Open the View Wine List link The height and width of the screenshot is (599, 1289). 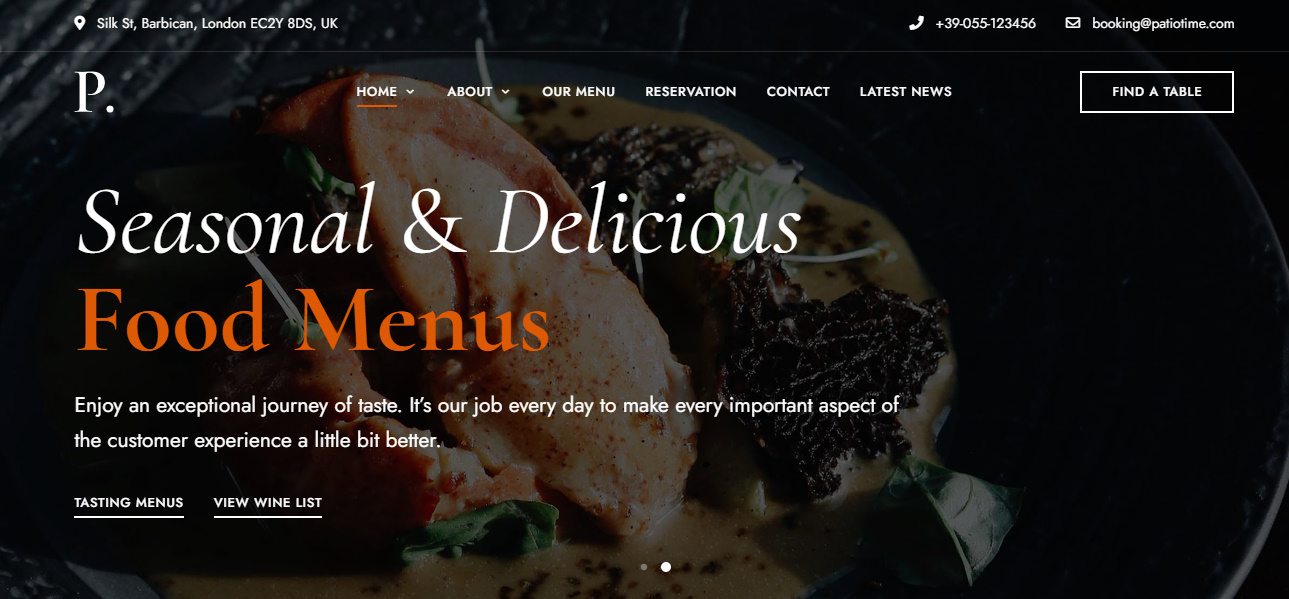click(268, 503)
